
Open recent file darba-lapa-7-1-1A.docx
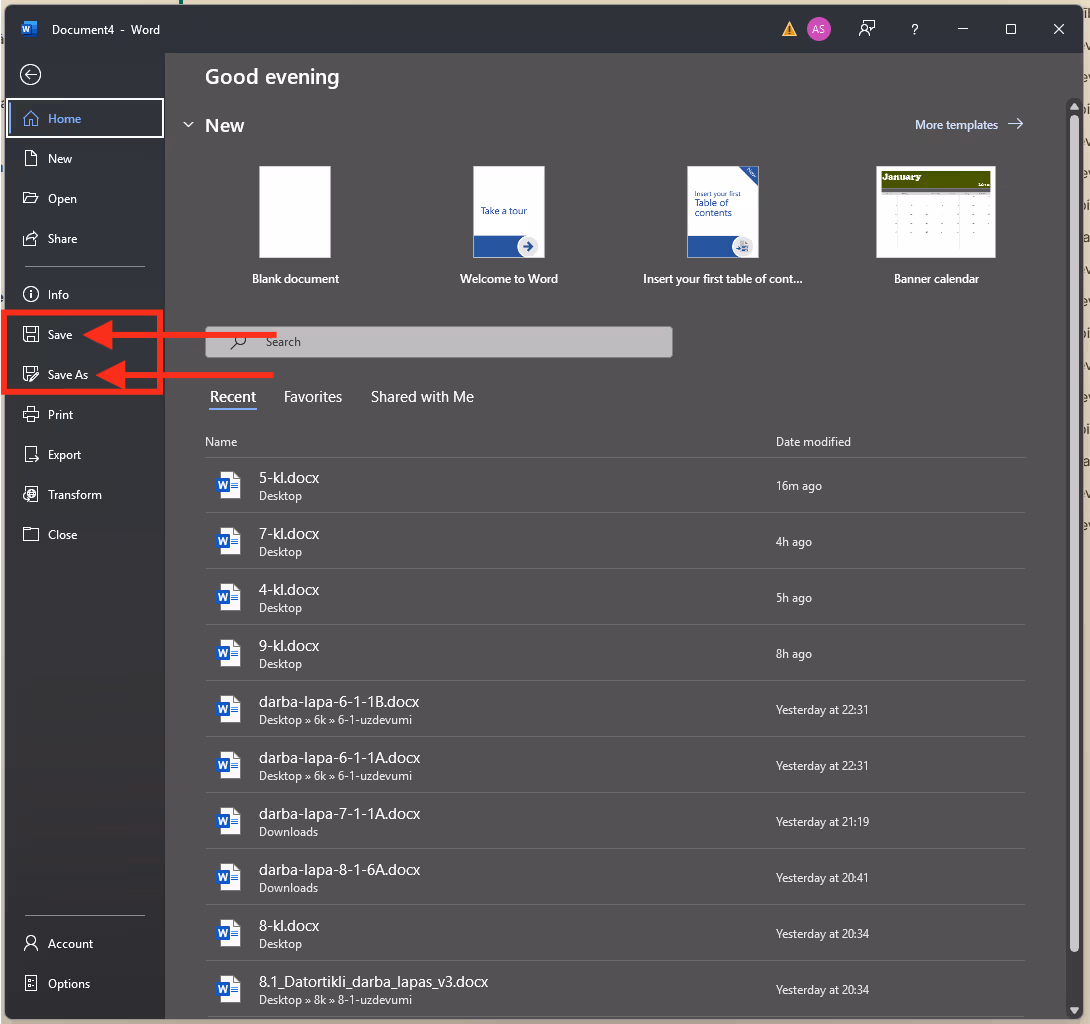339,814
